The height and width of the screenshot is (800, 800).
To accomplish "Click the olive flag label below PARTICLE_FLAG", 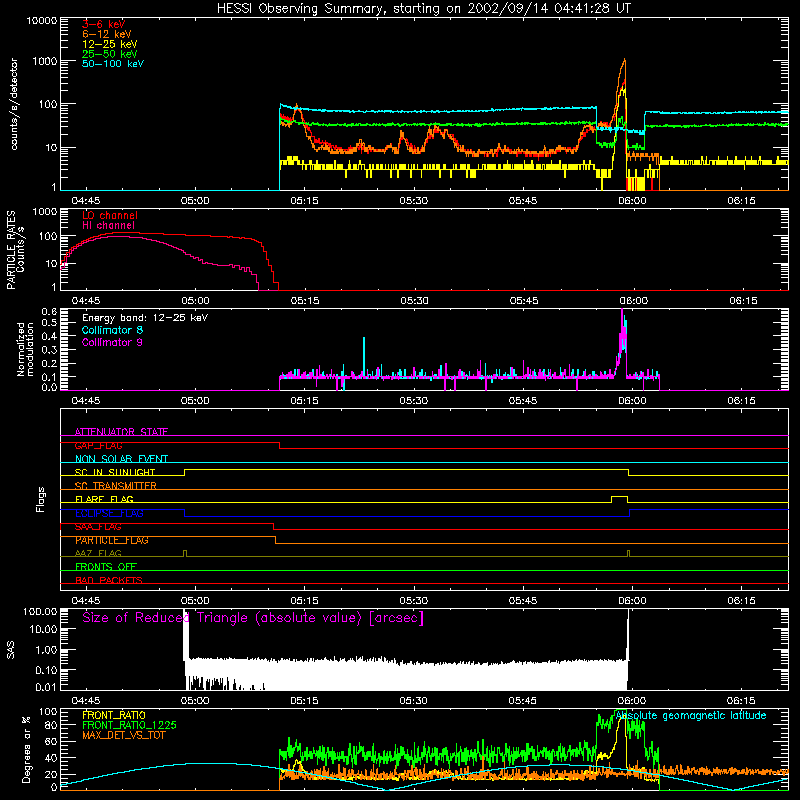I will (x=98, y=553).
